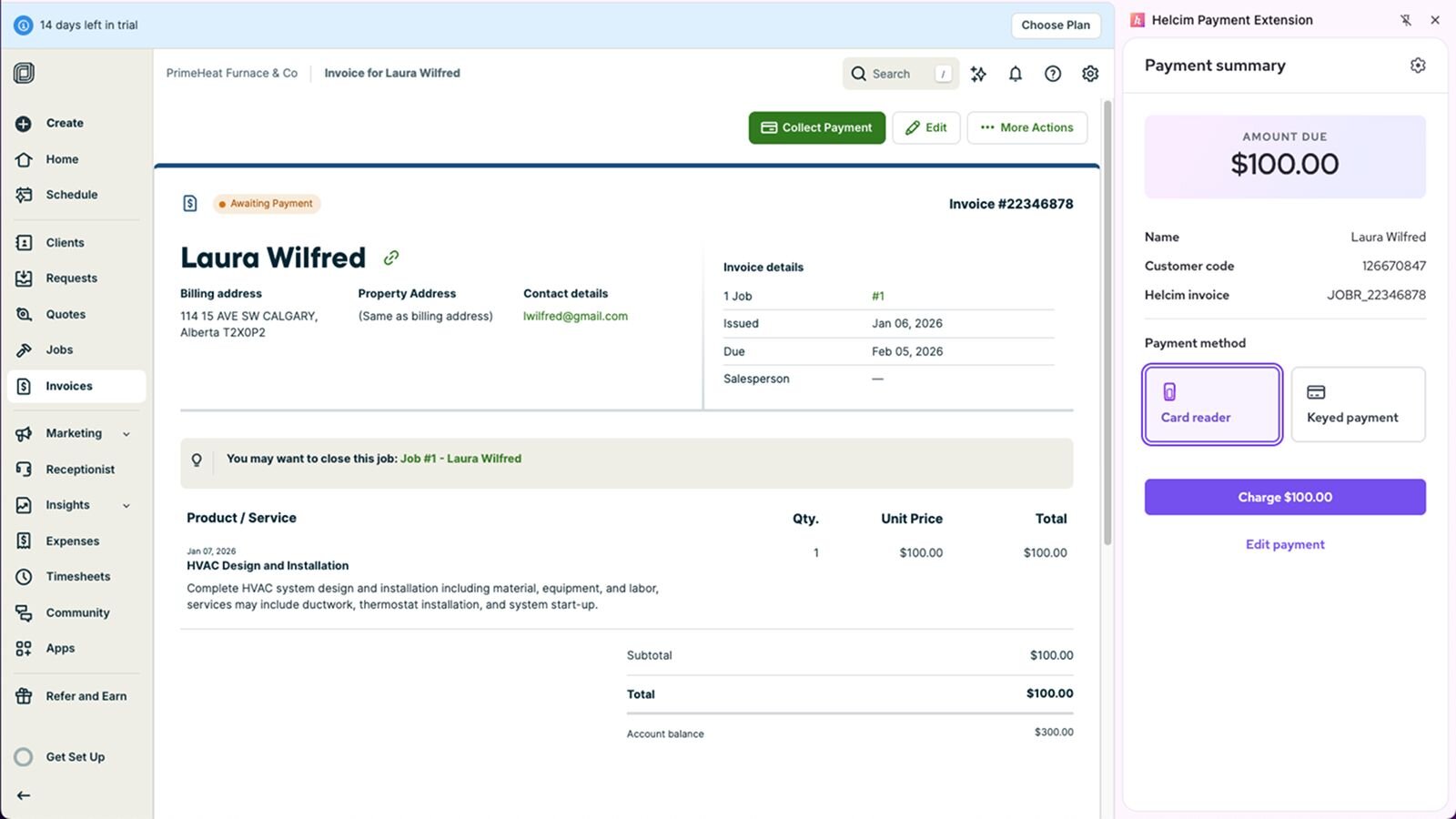Go to Clients in the sidebar

(65, 243)
